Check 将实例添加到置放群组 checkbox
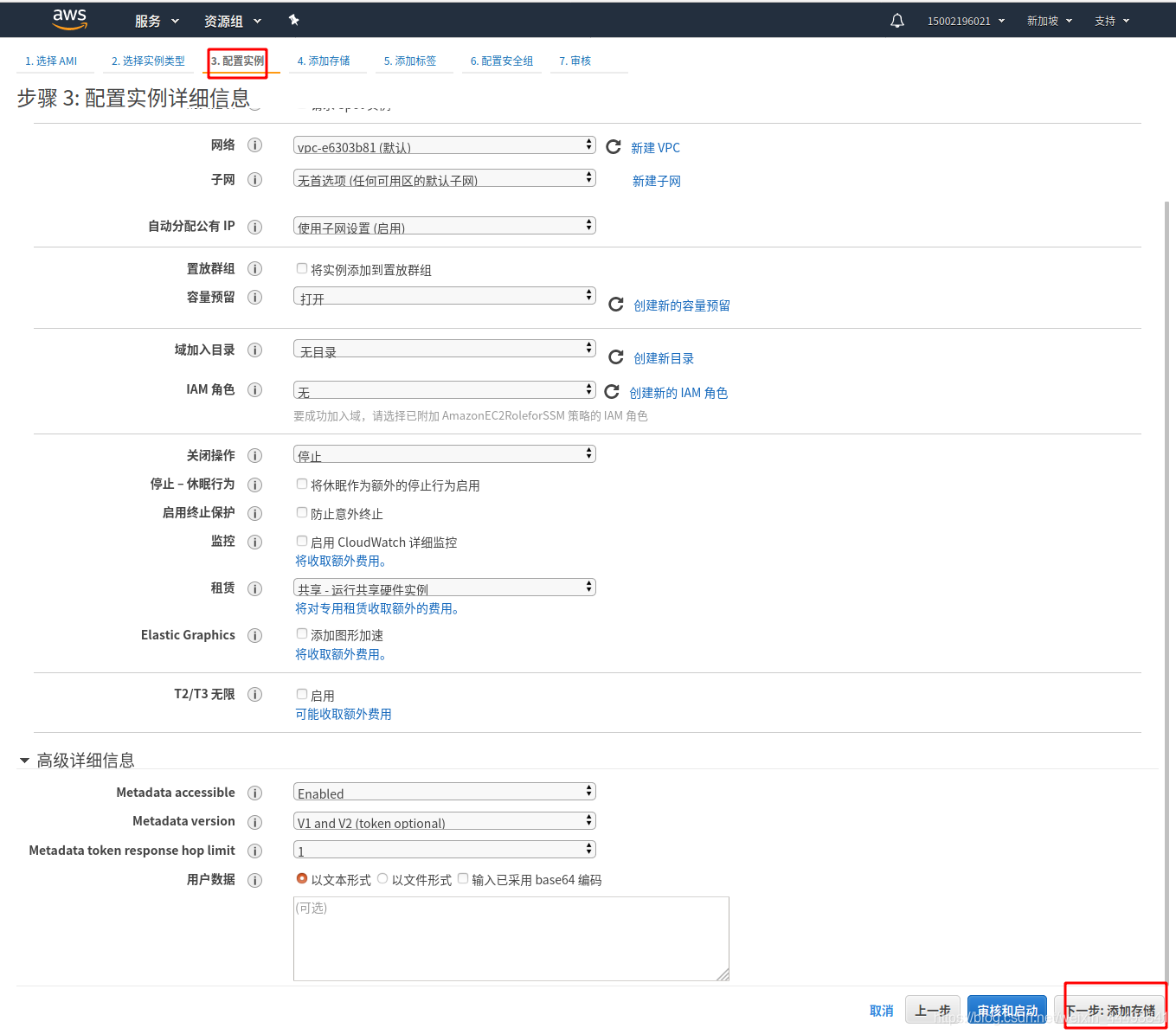1176x1034 pixels. pos(302,268)
